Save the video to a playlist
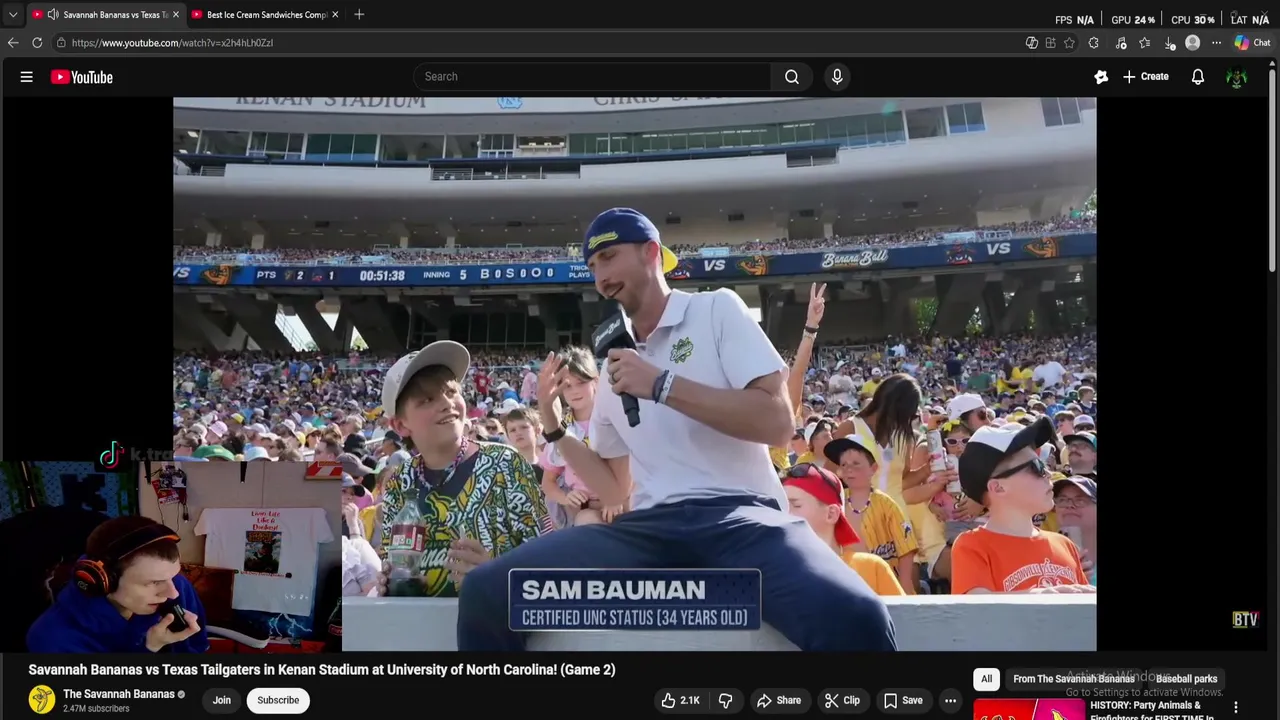The height and width of the screenshot is (720, 1280). click(903, 700)
